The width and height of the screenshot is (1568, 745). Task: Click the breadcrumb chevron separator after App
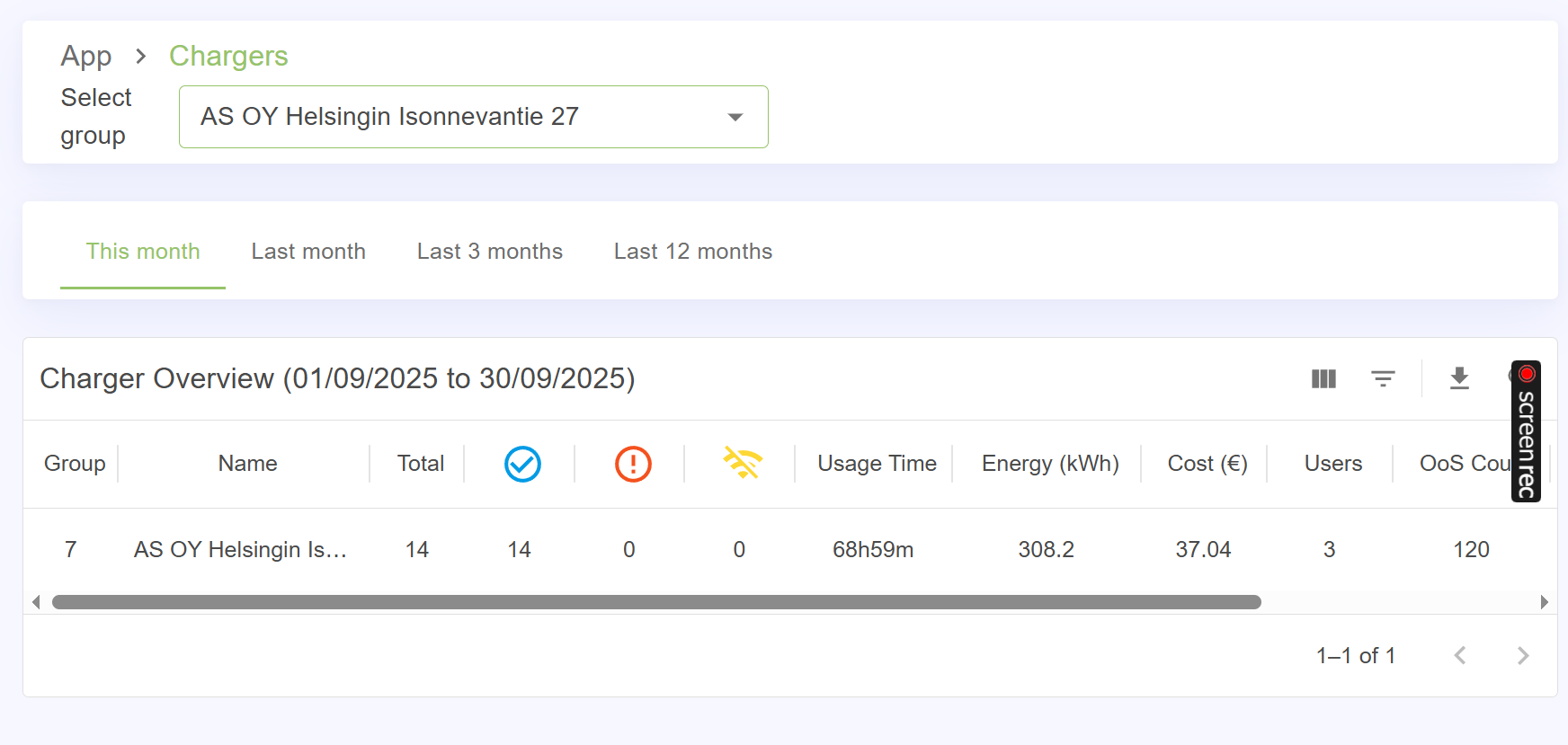(140, 57)
